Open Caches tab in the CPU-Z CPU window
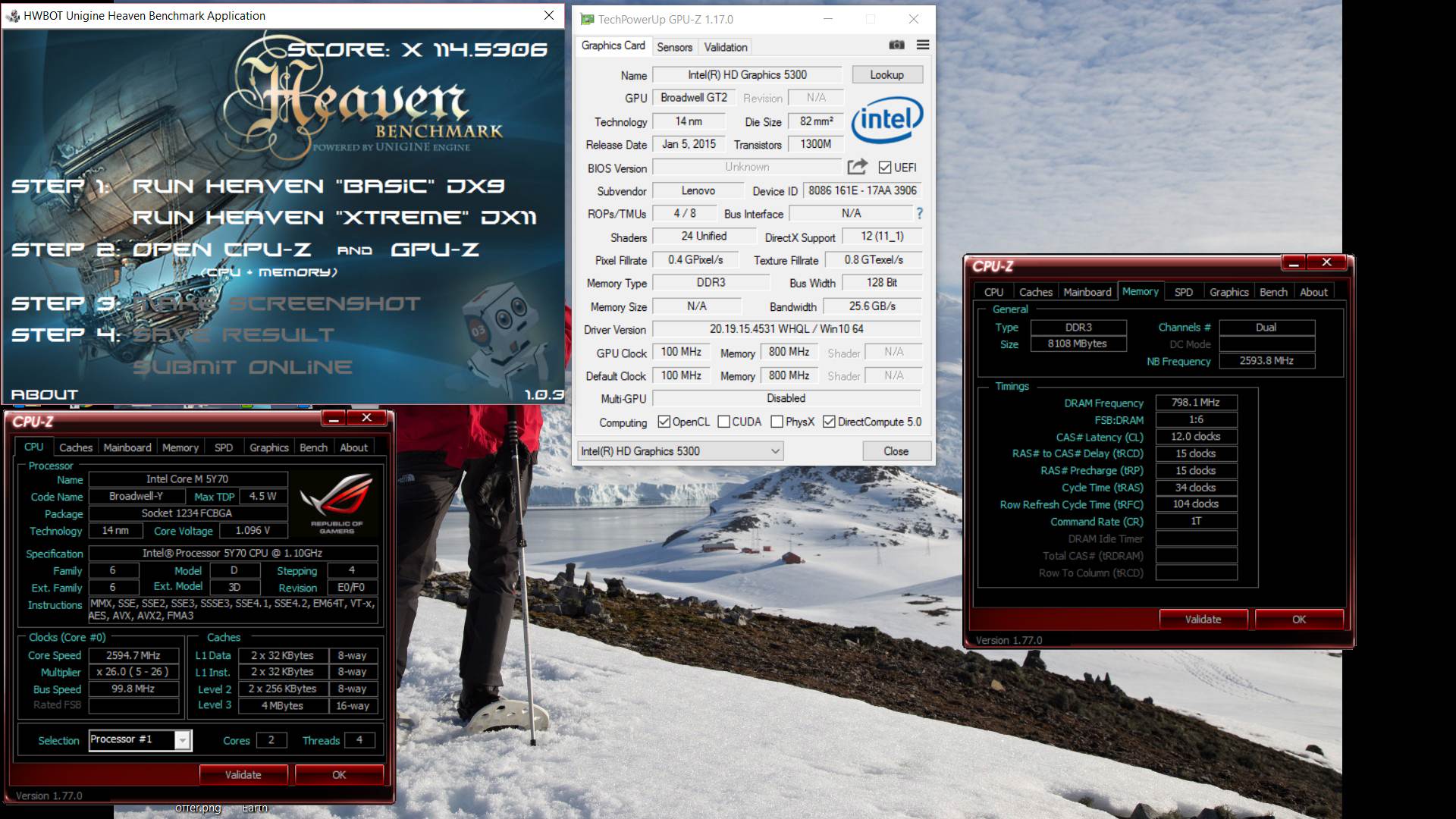 (76, 447)
